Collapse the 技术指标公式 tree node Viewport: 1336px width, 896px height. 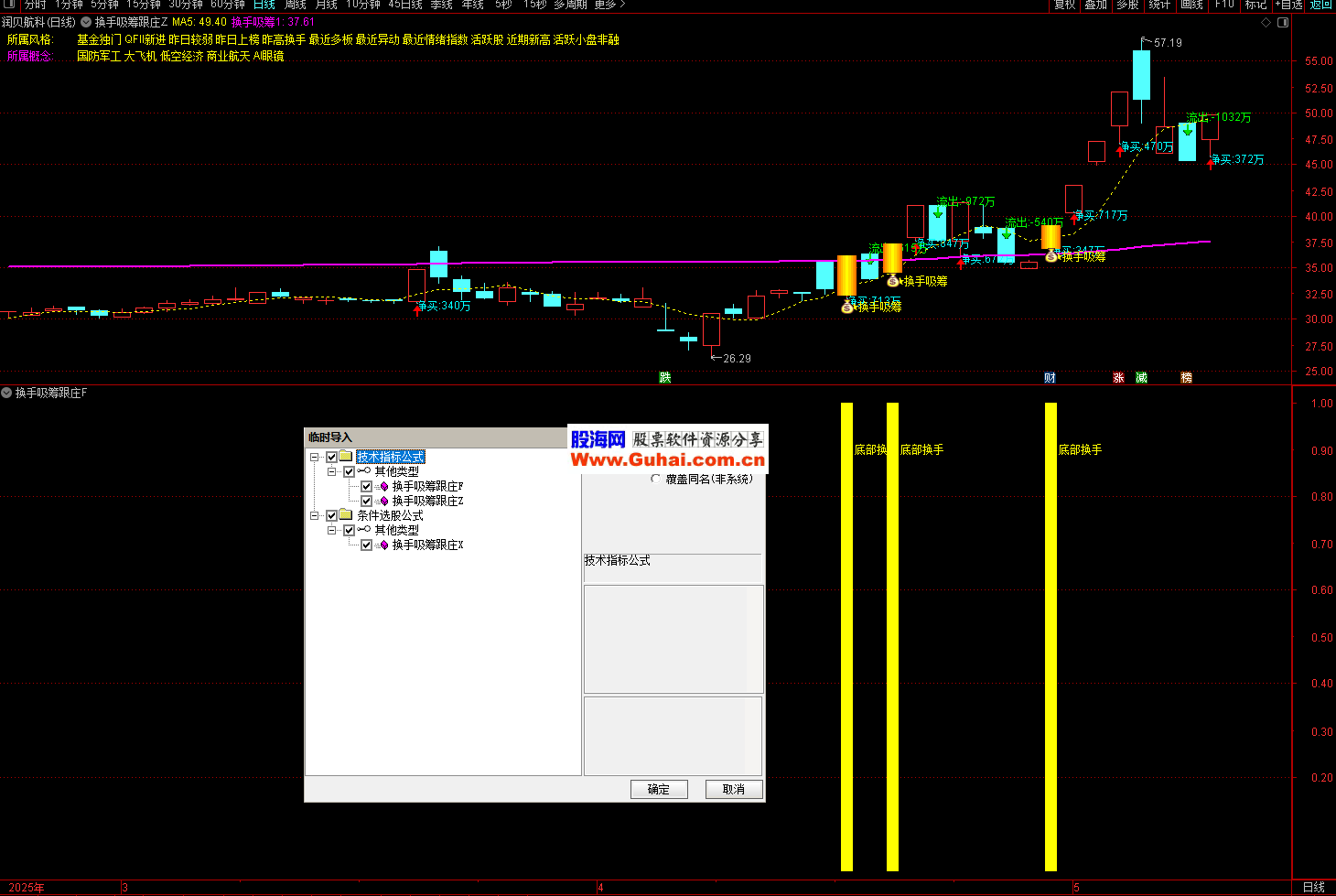coord(314,457)
